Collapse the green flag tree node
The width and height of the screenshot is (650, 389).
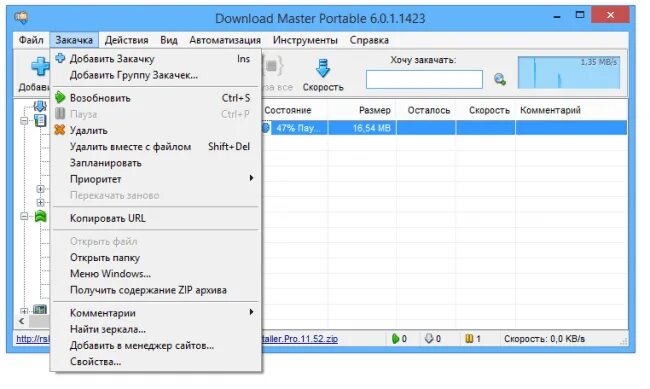(24, 216)
